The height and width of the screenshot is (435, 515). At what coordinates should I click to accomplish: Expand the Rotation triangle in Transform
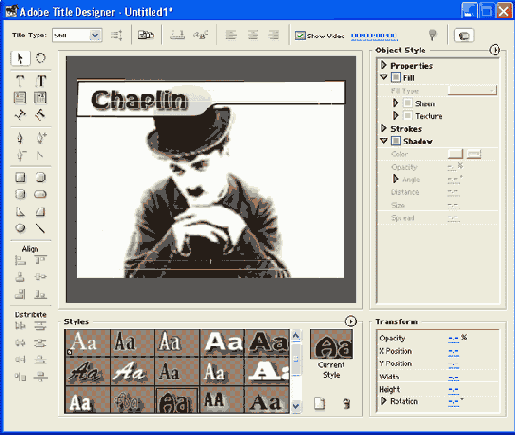click(x=384, y=401)
